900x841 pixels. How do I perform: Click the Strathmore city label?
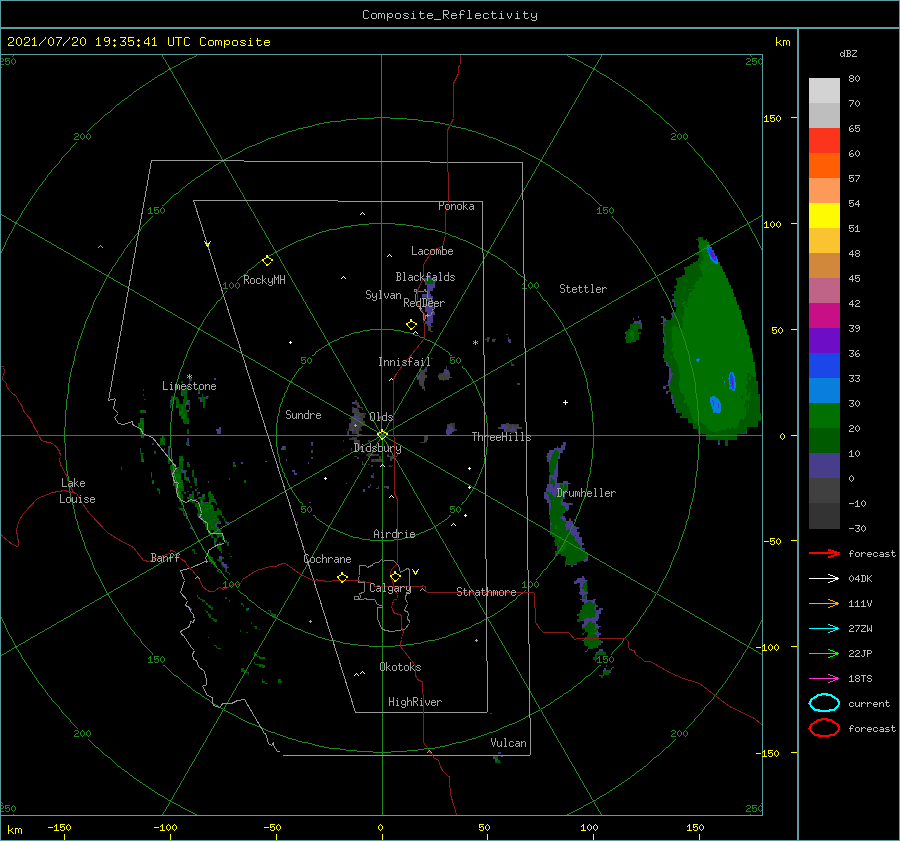pos(486,592)
